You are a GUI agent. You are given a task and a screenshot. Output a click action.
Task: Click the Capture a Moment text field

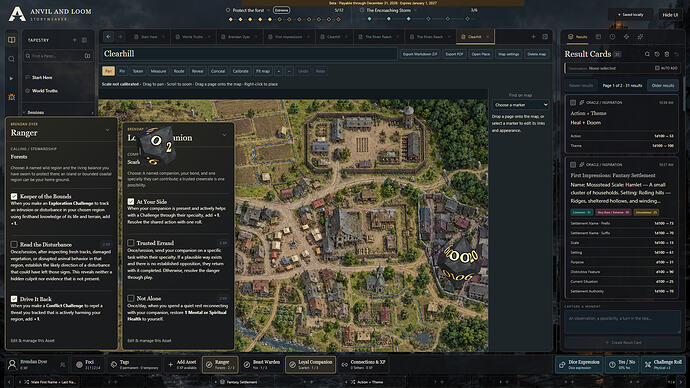click(x=622, y=322)
